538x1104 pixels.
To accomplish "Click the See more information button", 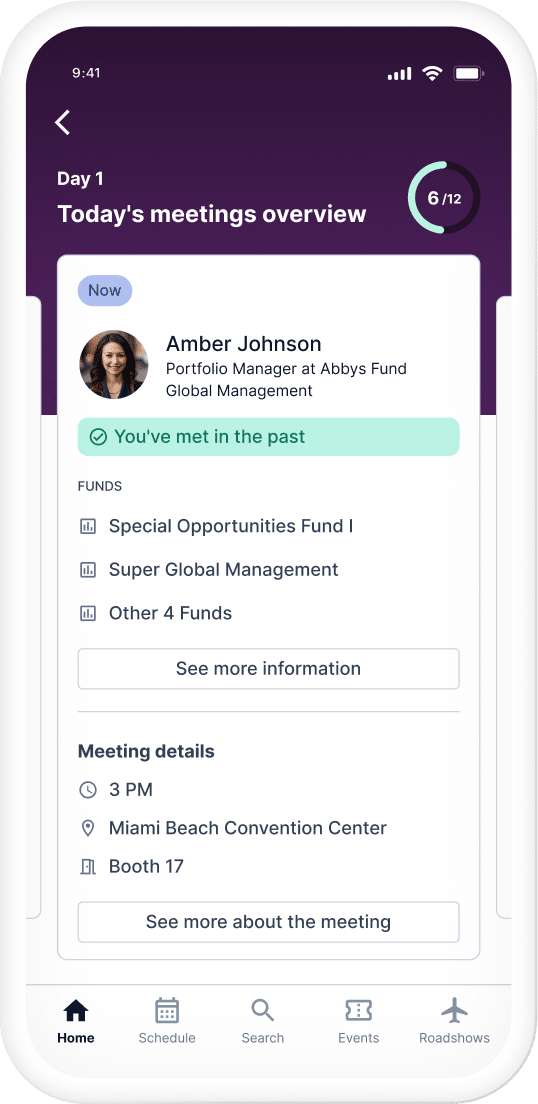I will [268, 668].
